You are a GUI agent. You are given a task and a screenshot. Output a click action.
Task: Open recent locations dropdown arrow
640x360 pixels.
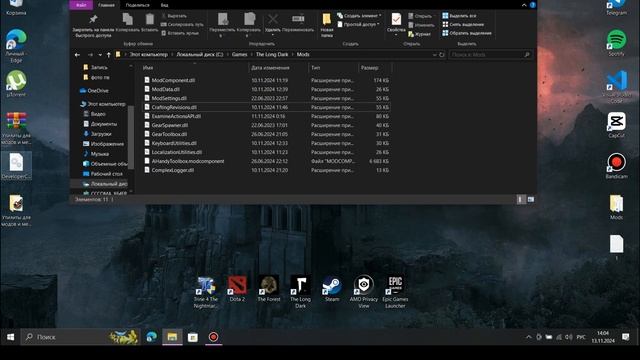[x=100, y=55]
